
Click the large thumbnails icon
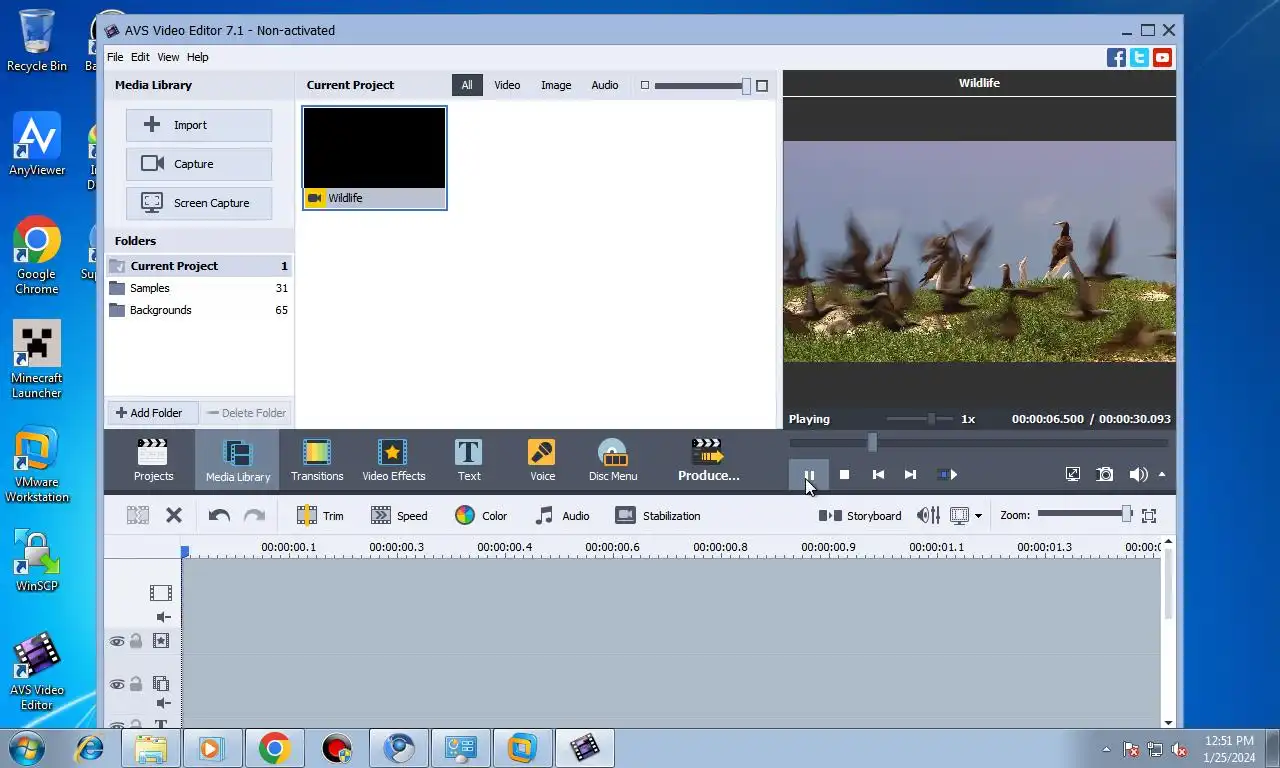point(762,86)
